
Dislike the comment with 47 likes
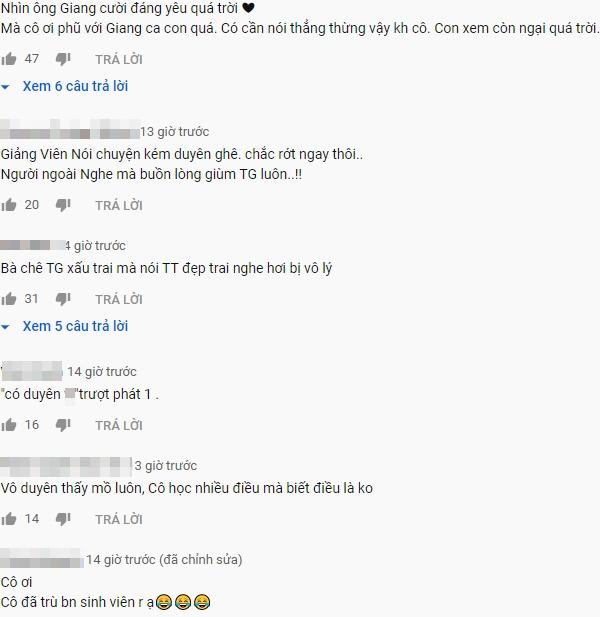63,60
